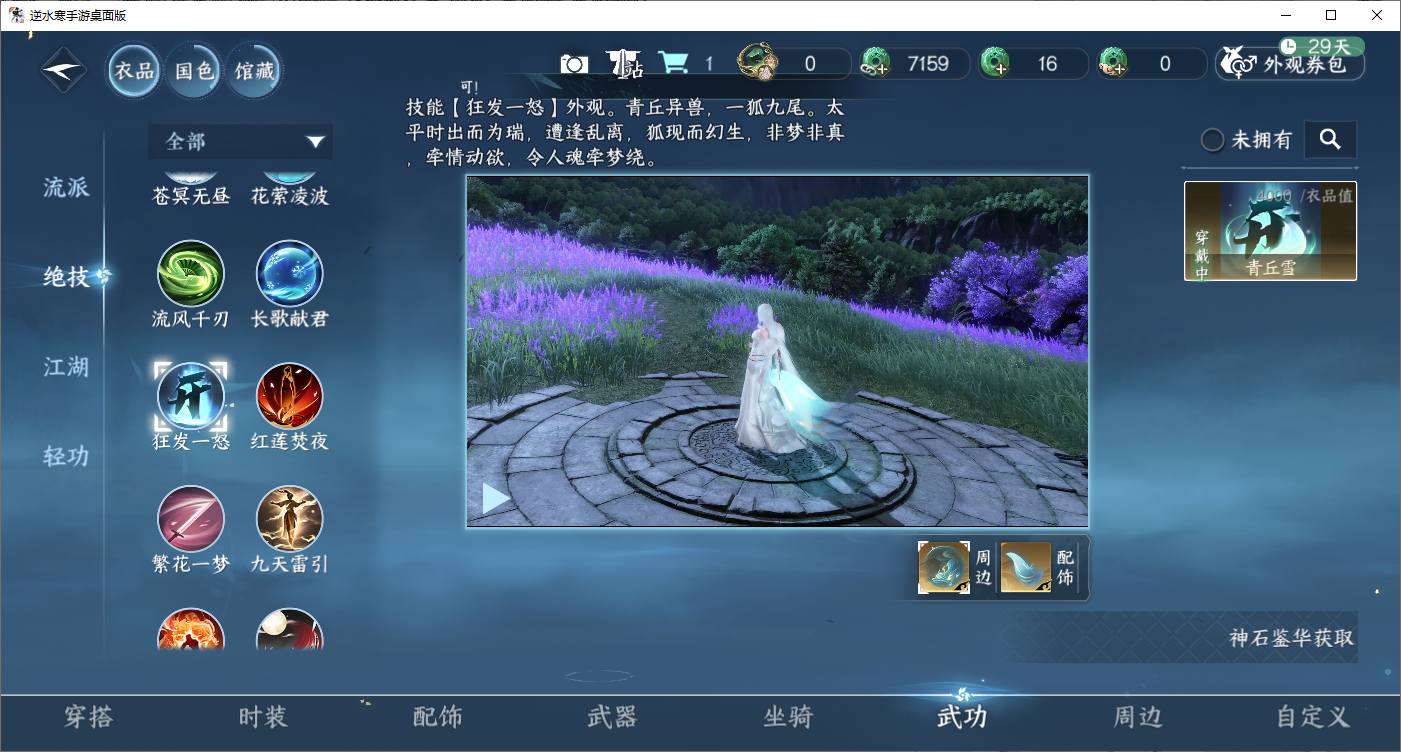
Task: Click the 花萦凌波 skill label
Action: 289,196
